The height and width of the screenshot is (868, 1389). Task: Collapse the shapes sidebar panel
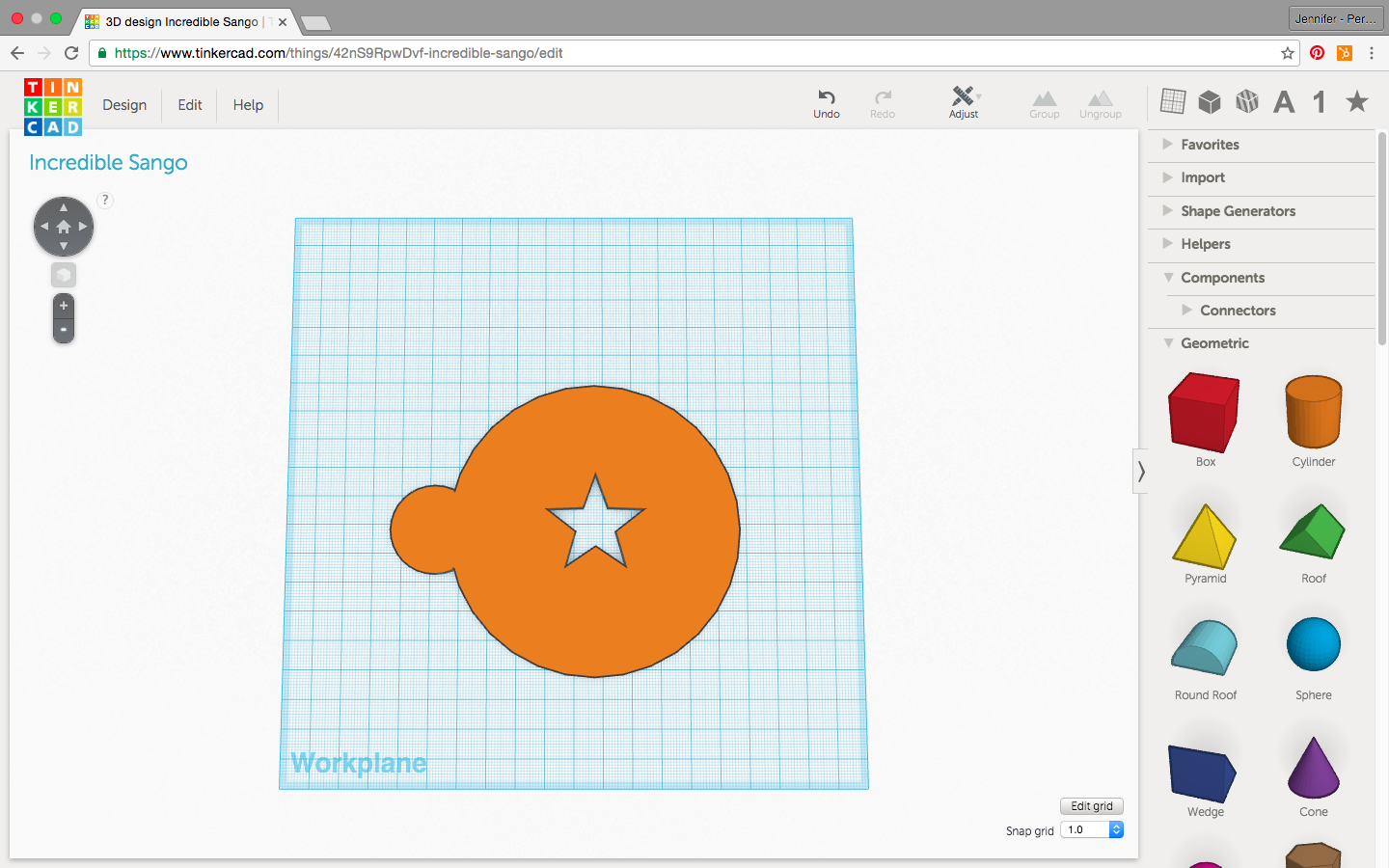click(x=1141, y=472)
